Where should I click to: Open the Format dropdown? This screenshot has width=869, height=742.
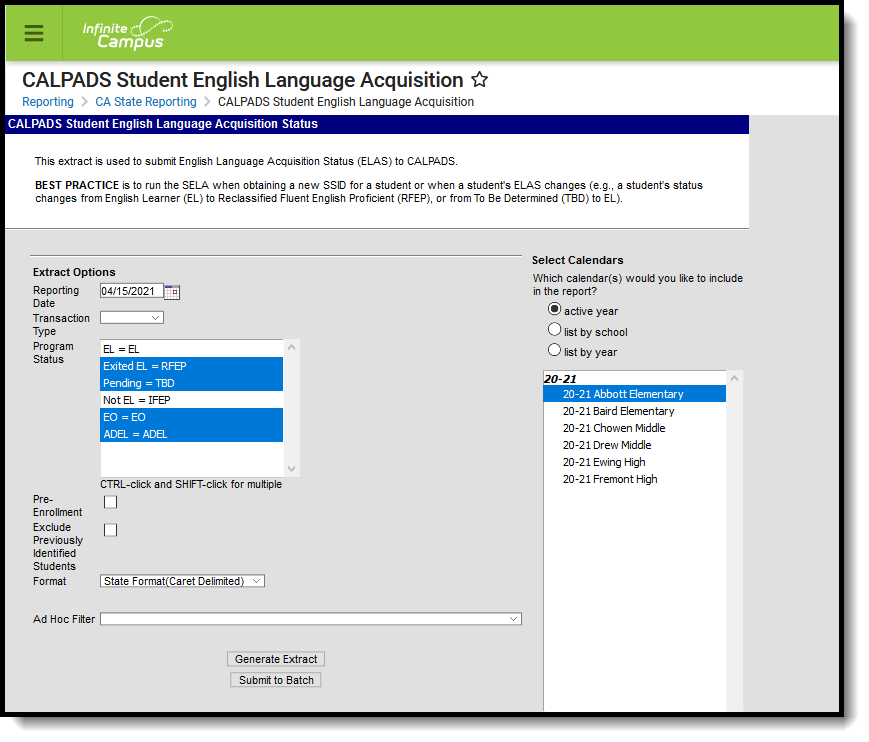[x=182, y=581]
